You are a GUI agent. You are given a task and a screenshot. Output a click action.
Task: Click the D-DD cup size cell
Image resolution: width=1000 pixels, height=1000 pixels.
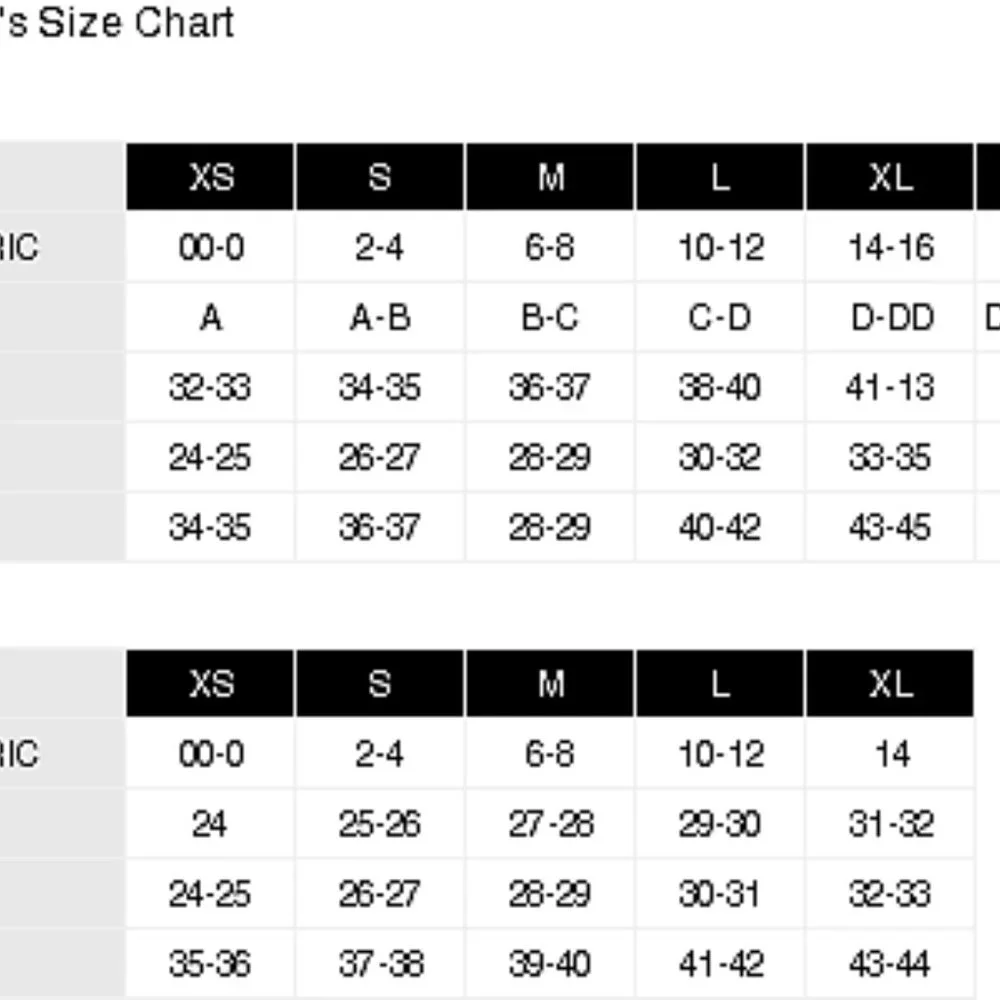[x=890, y=317]
